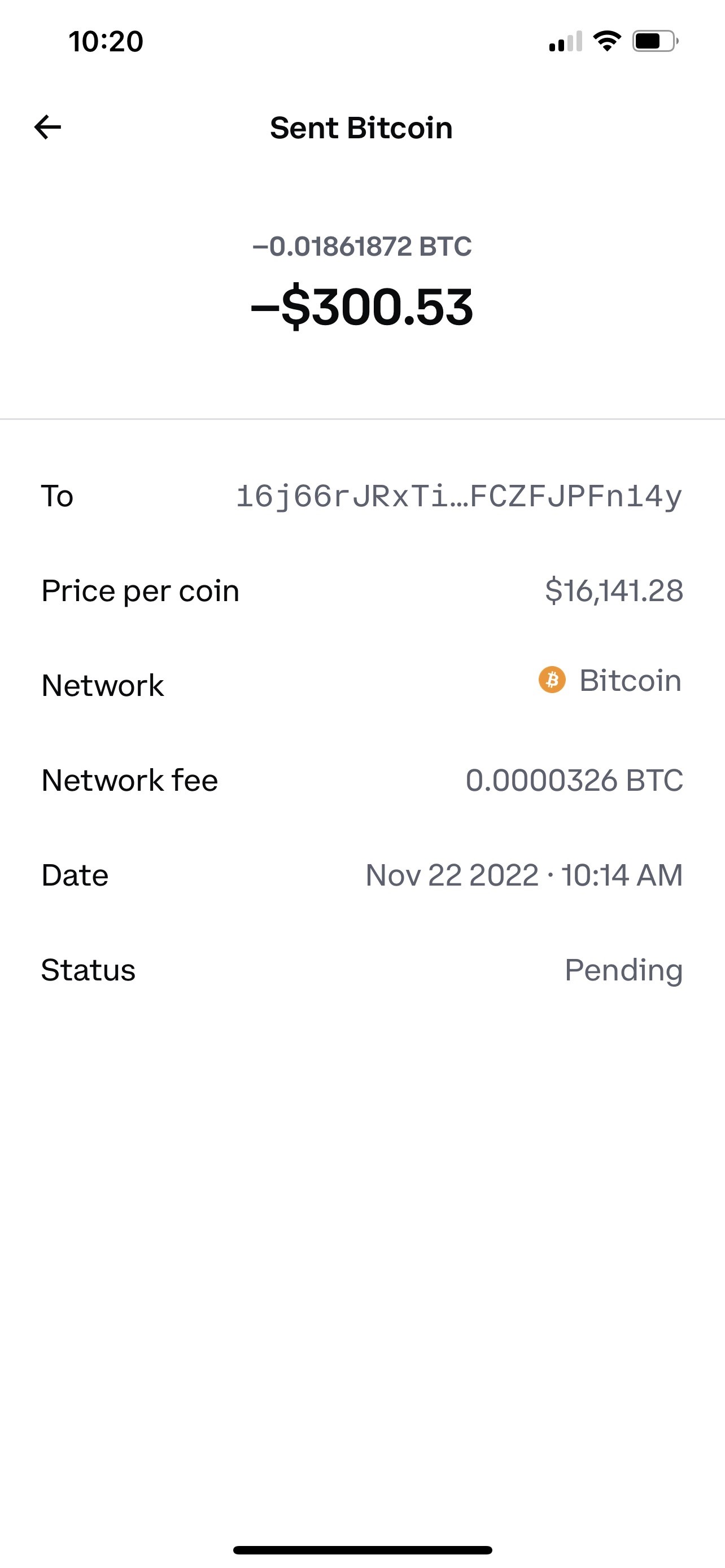Tap the 10:20 clock in status bar
The width and height of the screenshot is (725, 1568).
106,41
